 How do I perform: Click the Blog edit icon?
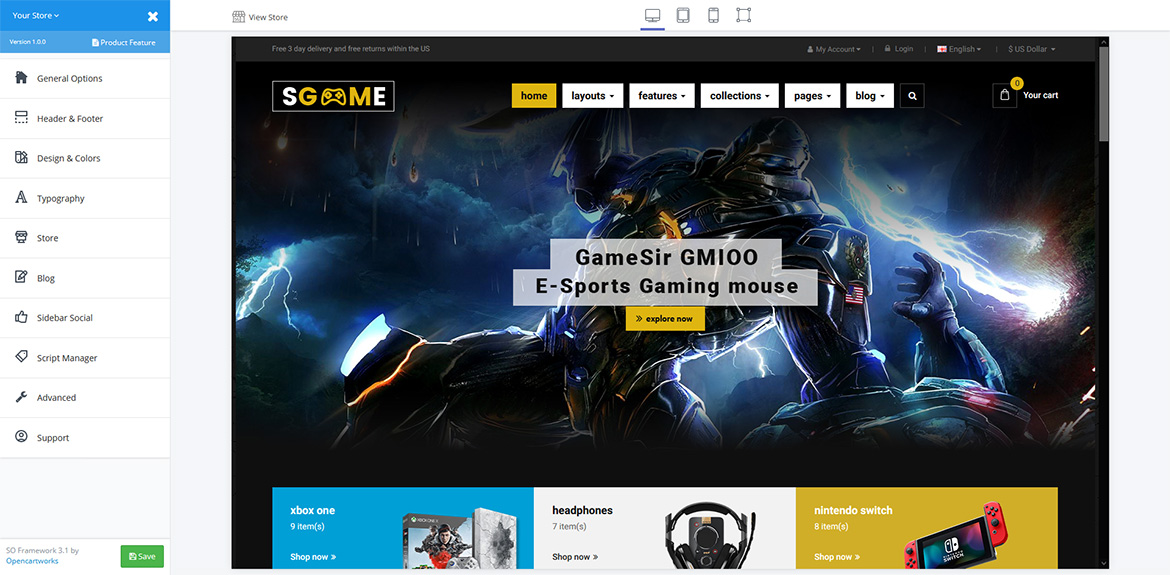point(22,277)
